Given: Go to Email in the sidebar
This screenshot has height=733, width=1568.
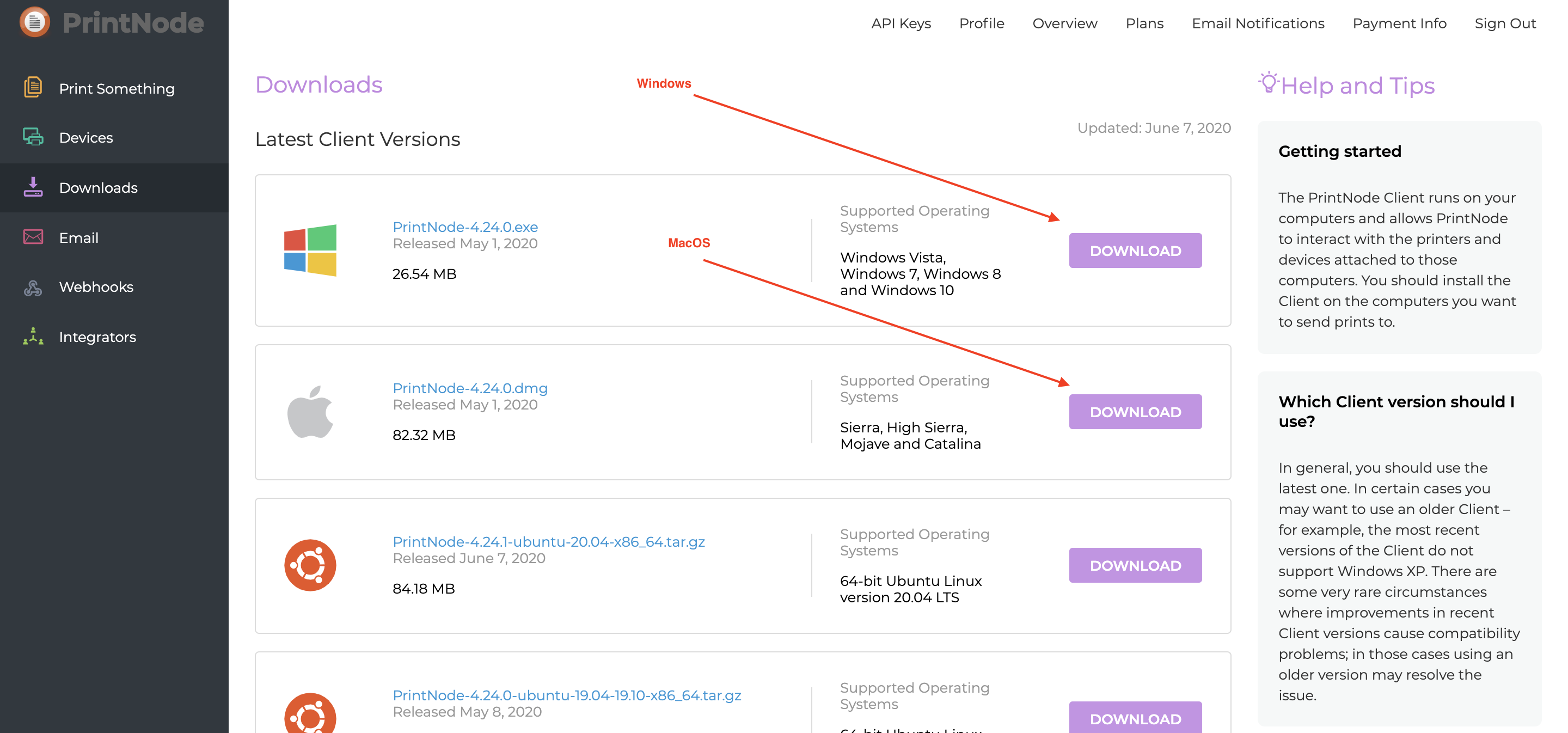Looking at the screenshot, I should click(x=114, y=237).
